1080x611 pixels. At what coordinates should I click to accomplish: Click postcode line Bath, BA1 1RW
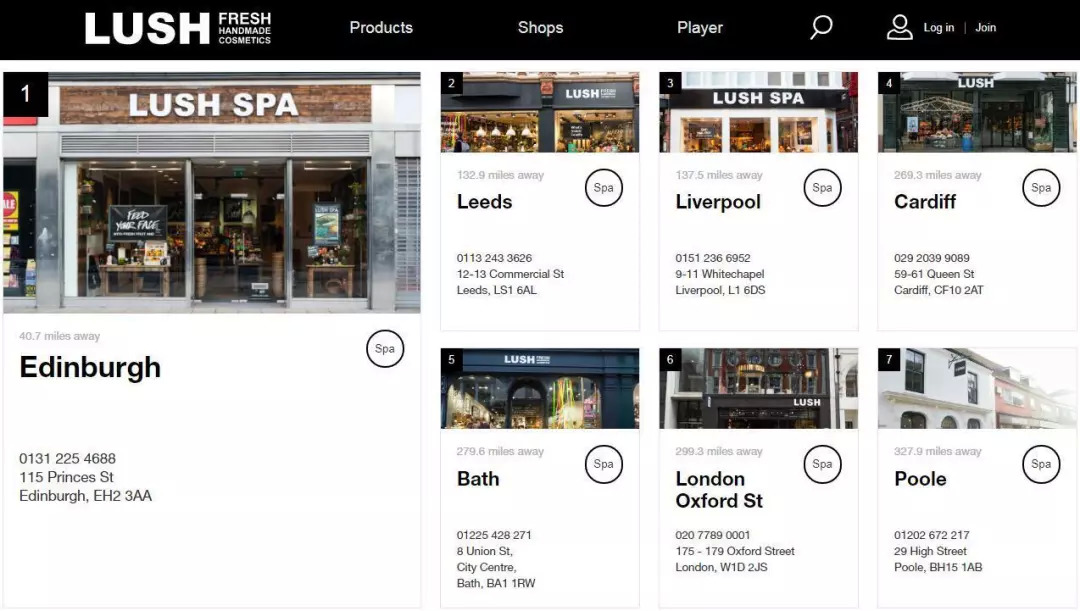pyautogui.click(x=496, y=583)
